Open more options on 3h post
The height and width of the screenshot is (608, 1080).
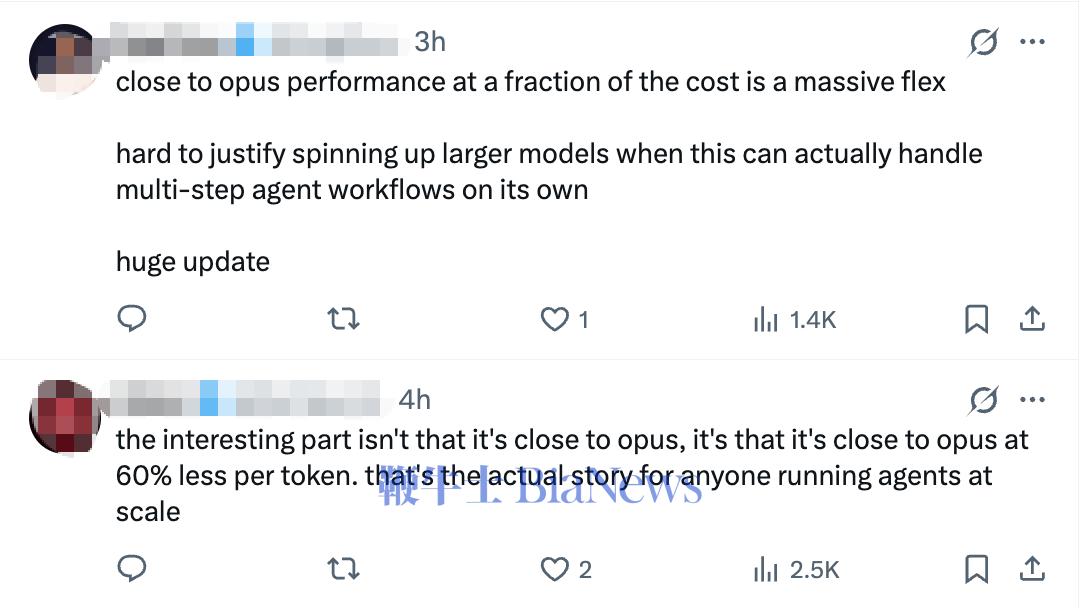1032,42
